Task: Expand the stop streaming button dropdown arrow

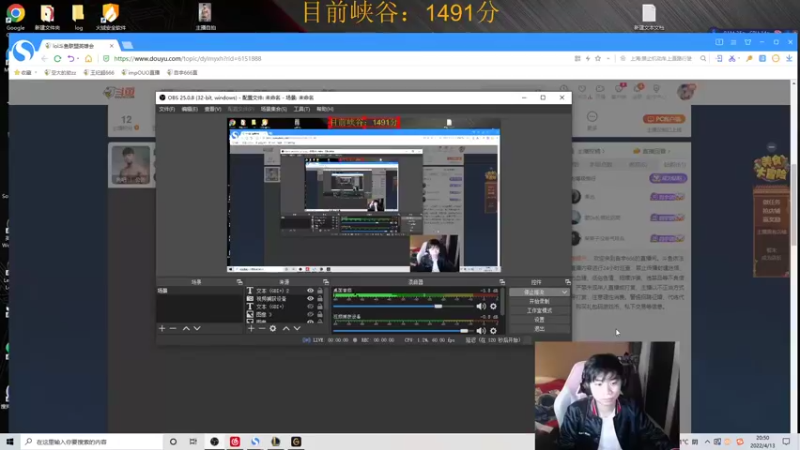Action: coord(564,292)
